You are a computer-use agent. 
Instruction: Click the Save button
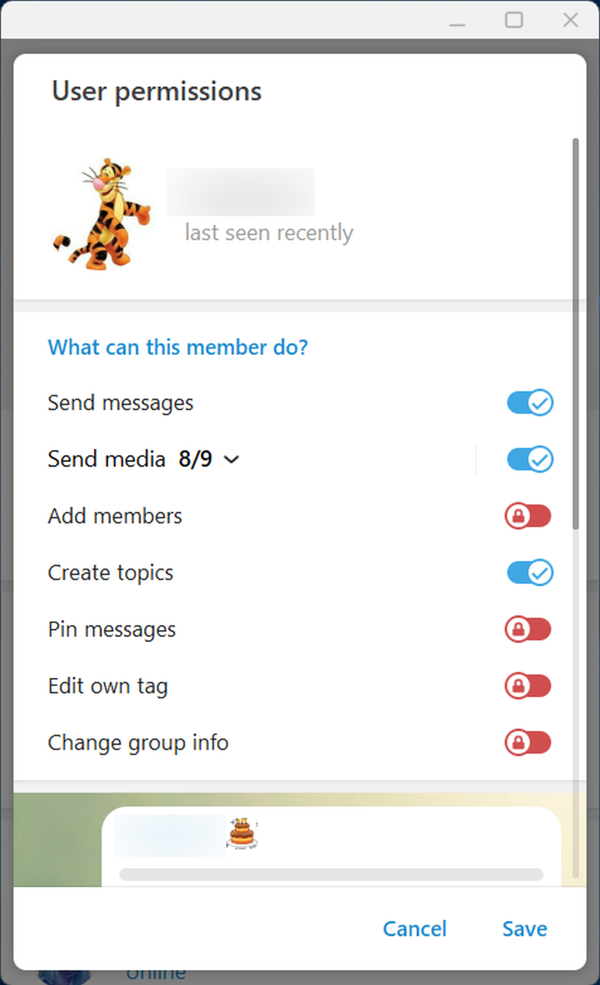[524, 929]
